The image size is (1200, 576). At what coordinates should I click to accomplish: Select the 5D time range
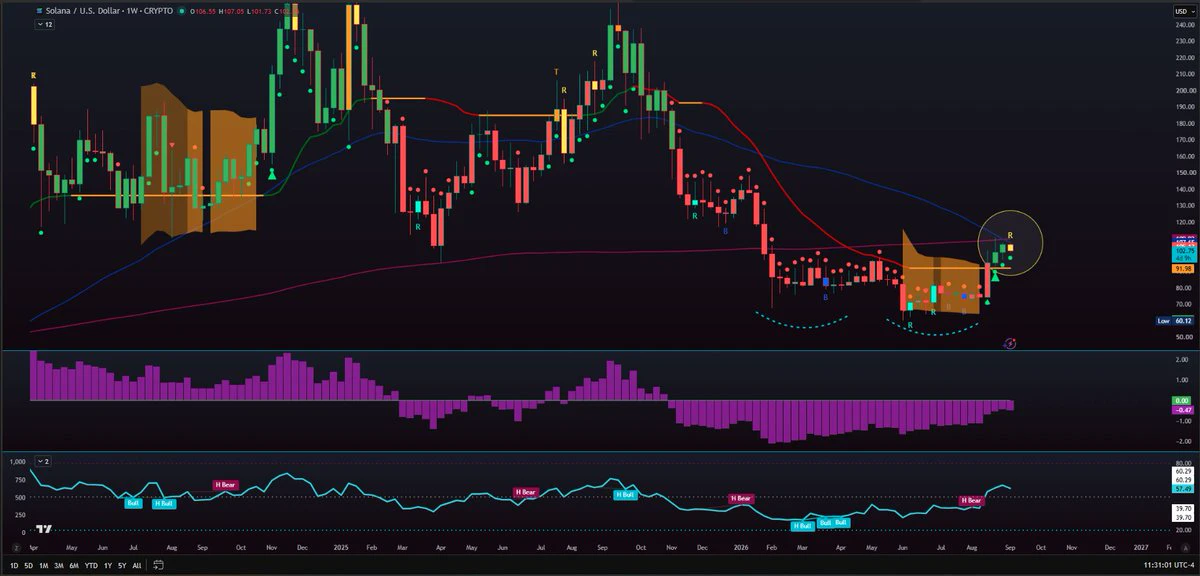(x=29, y=566)
